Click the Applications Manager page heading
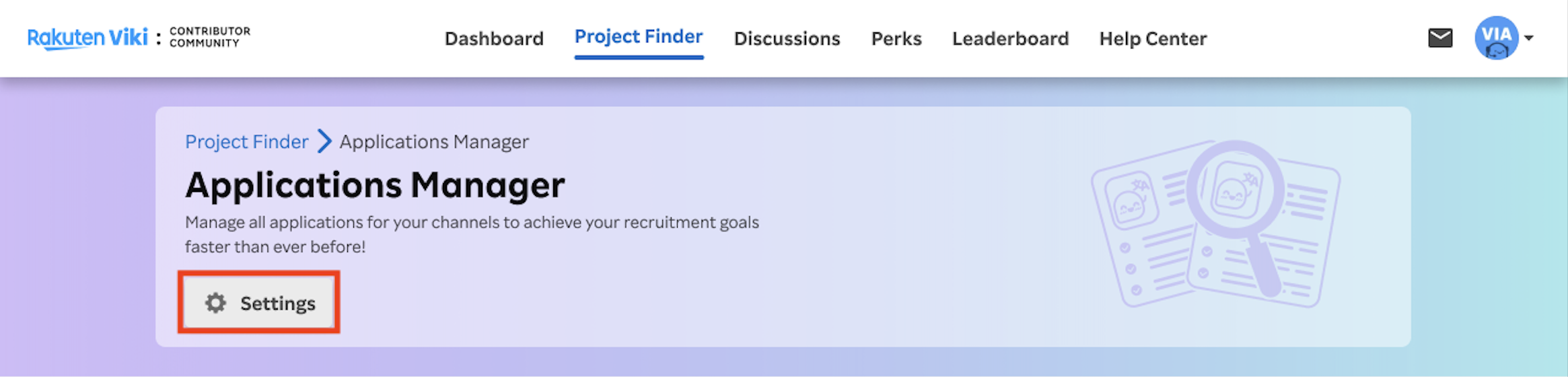 pos(375,185)
